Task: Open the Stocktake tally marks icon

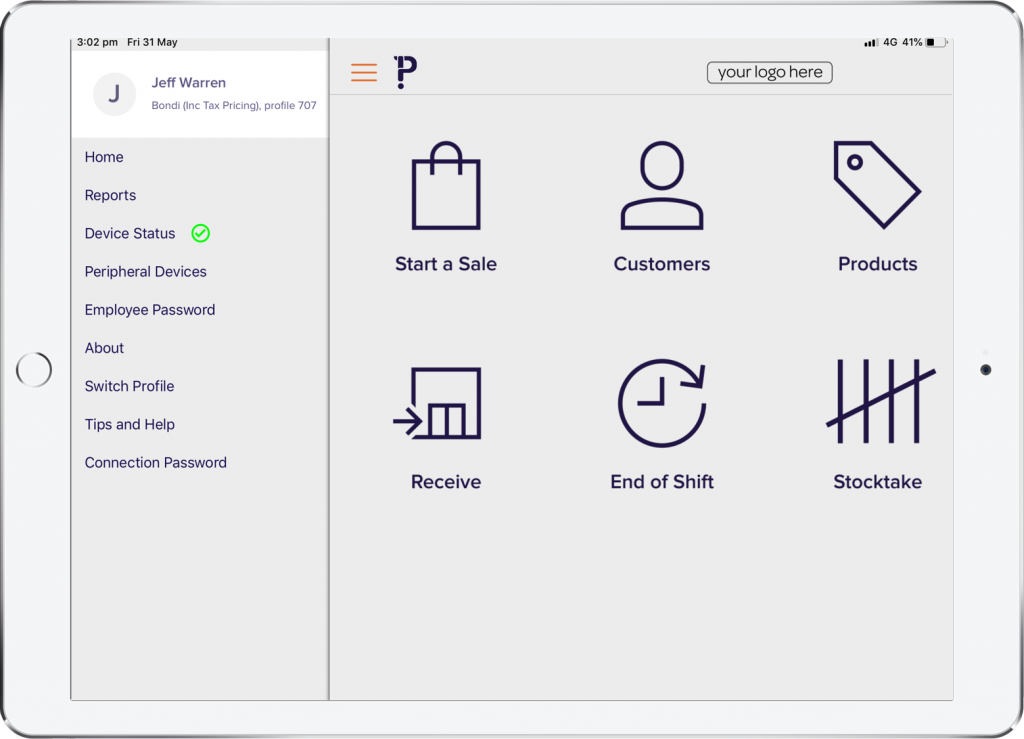Action: pos(881,401)
